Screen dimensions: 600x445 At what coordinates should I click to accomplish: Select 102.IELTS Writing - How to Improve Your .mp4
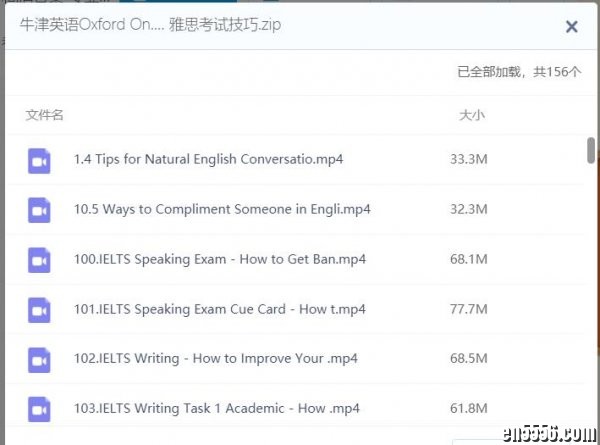(x=215, y=359)
